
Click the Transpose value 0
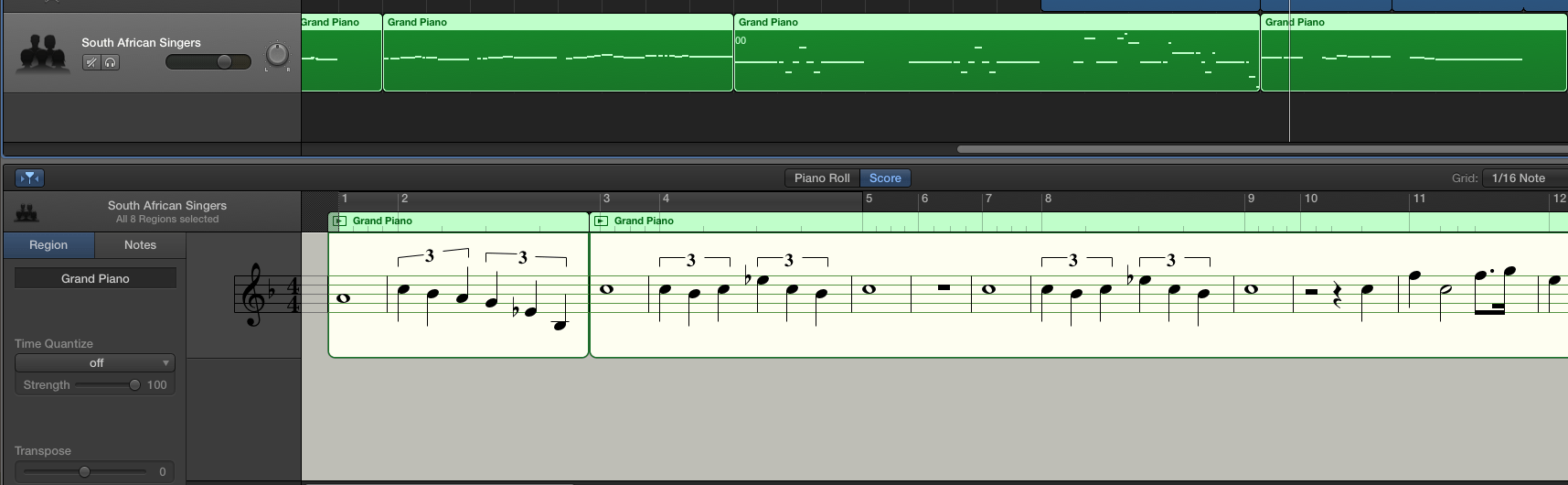(x=163, y=472)
